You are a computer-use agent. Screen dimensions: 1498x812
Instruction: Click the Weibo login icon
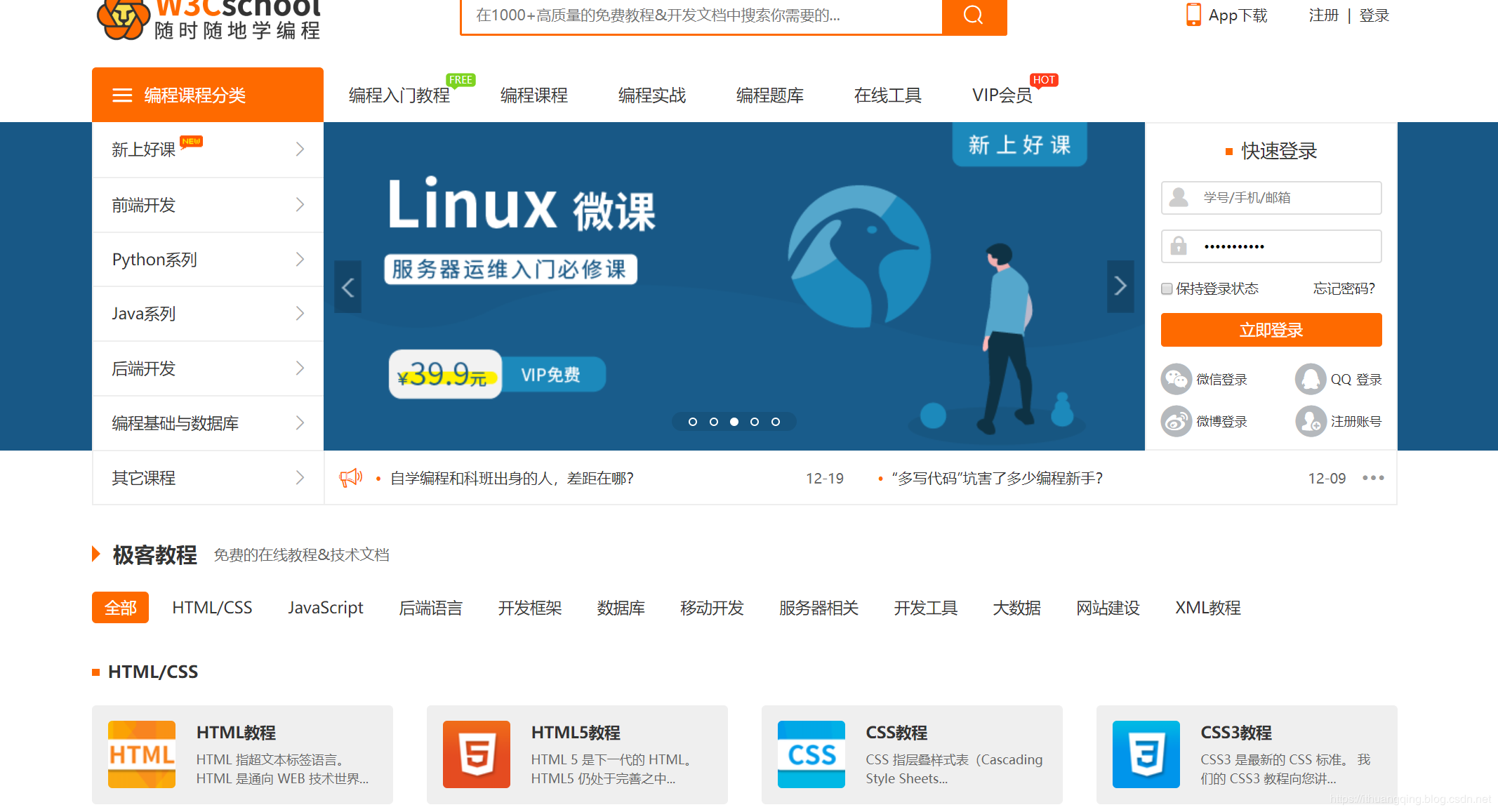click(x=1176, y=421)
